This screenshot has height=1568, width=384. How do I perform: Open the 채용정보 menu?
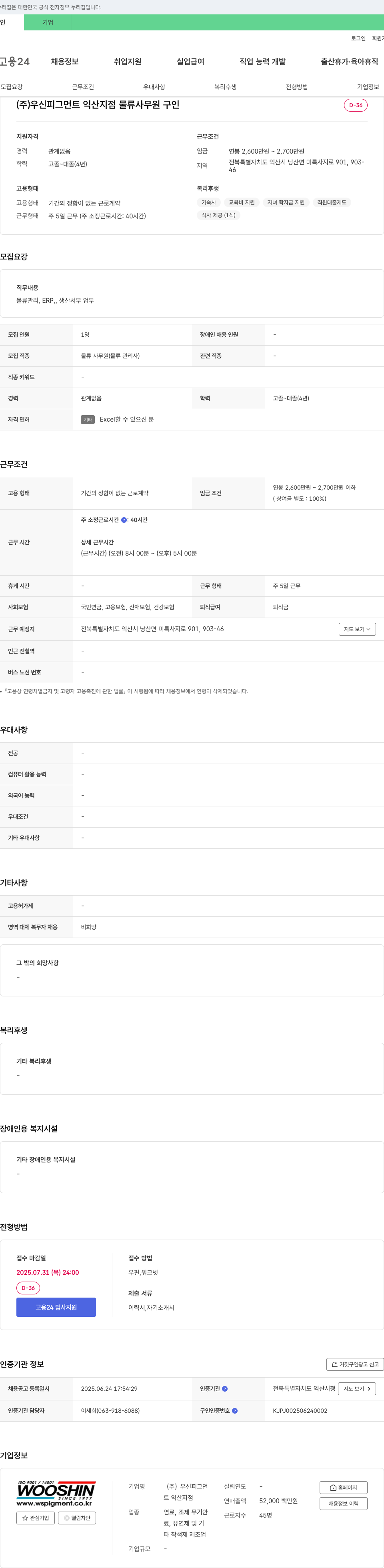coord(64,62)
